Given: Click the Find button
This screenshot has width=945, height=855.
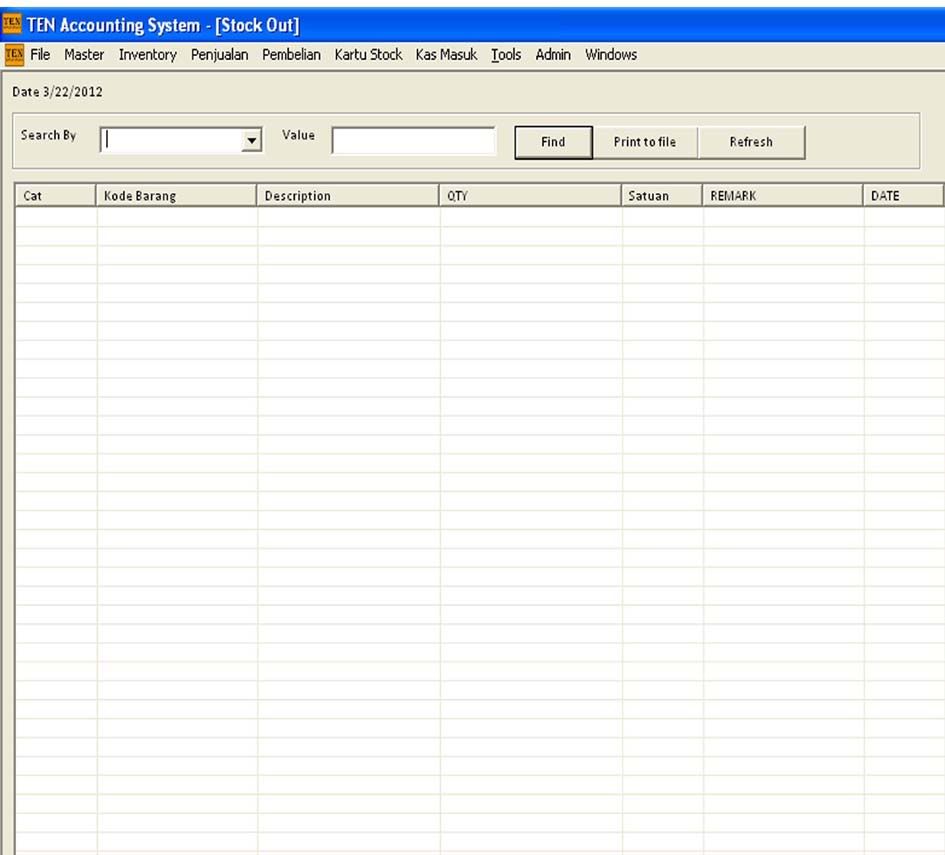Looking at the screenshot, I should click(x=553, y=142).
